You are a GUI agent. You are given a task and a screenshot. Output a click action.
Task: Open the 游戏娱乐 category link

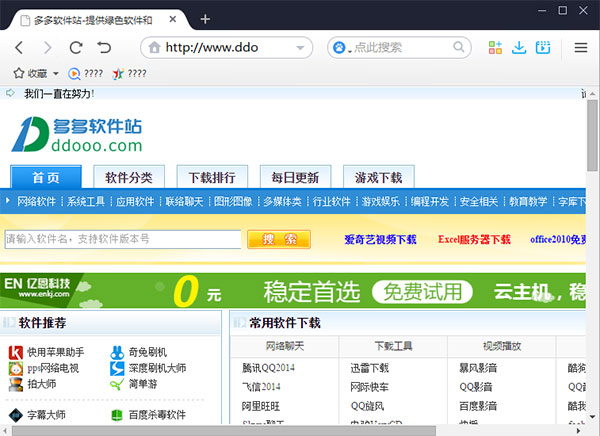pos(381,201)
